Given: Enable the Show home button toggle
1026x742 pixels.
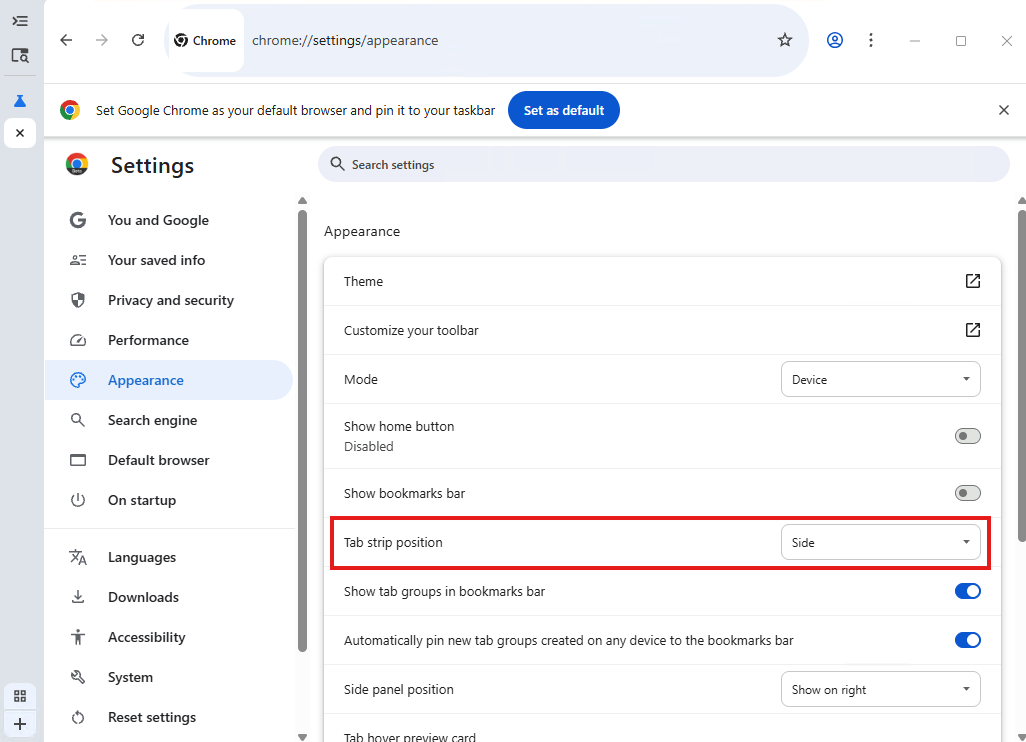Looking at the screenshot, I should [967, 436].
